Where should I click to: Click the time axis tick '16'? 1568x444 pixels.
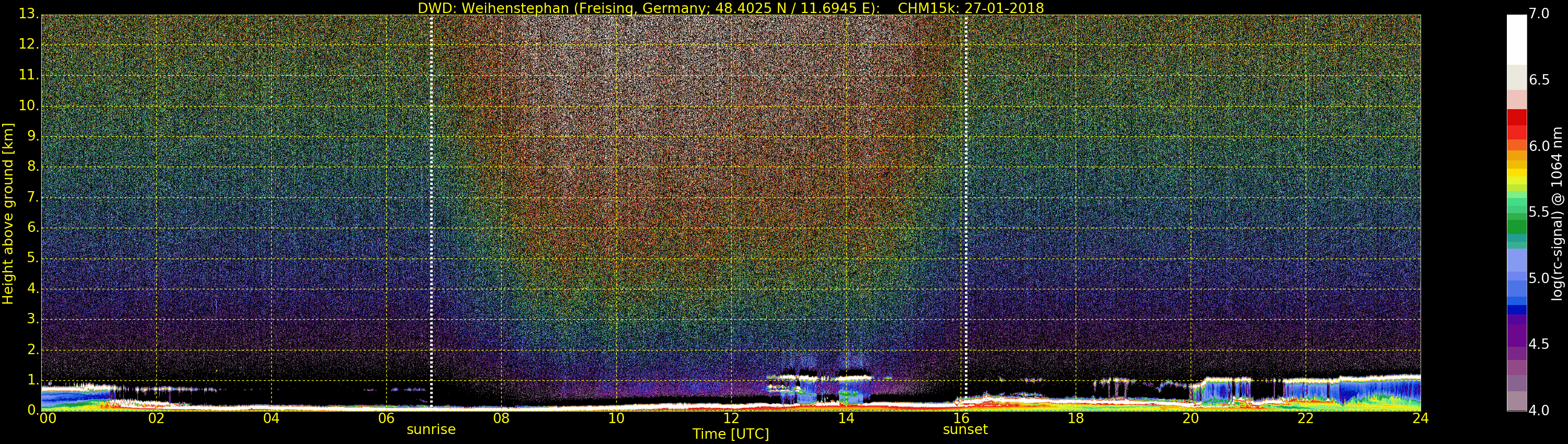click(961, 418)
